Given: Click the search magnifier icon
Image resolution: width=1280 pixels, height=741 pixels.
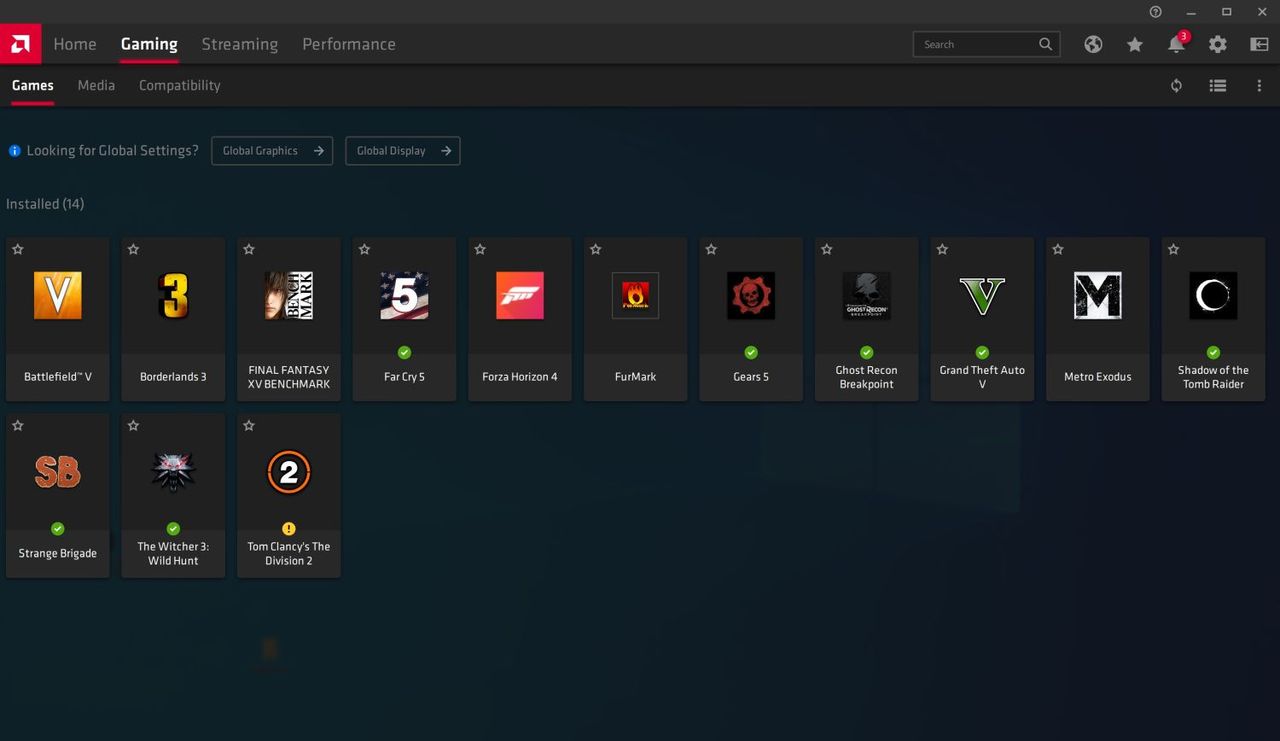Looking at the screenshot, I should click(1045, 44).
